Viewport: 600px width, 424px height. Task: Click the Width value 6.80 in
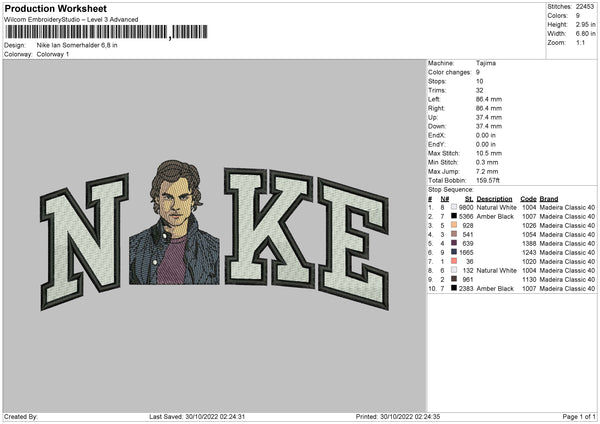pos(585,34)
